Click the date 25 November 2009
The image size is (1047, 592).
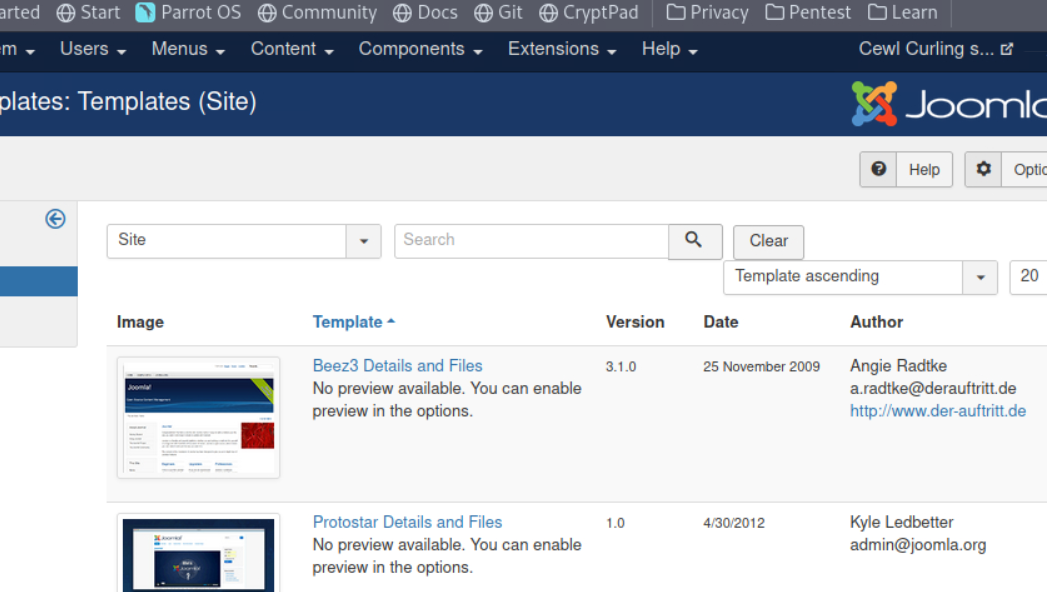[761, 366]
